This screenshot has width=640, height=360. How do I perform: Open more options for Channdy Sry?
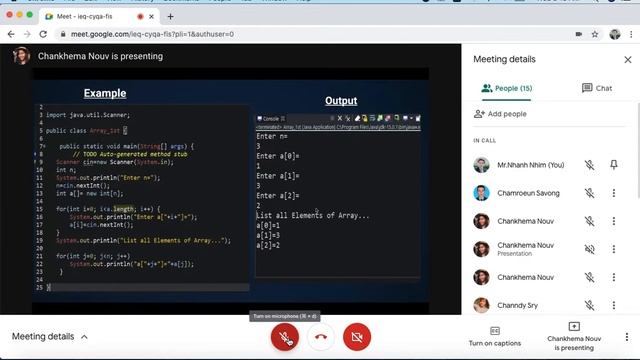613,305
